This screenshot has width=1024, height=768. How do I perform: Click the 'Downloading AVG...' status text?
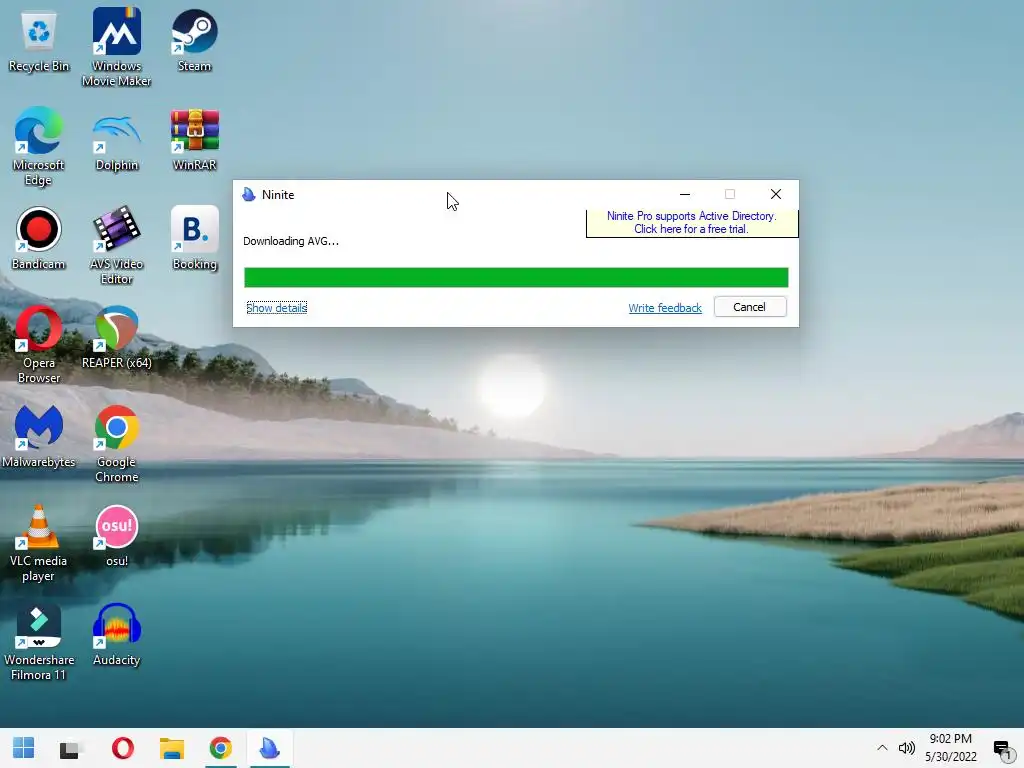click(x=291, y=241)
